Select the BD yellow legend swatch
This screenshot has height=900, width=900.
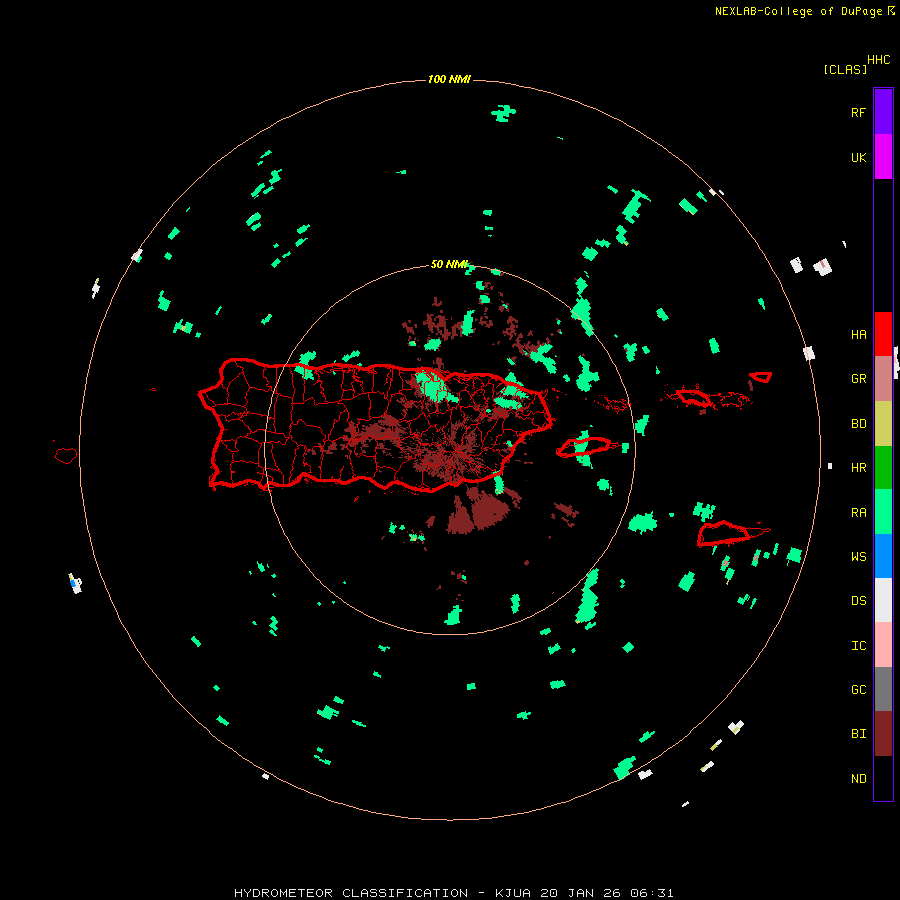click(x=883, y=423)
